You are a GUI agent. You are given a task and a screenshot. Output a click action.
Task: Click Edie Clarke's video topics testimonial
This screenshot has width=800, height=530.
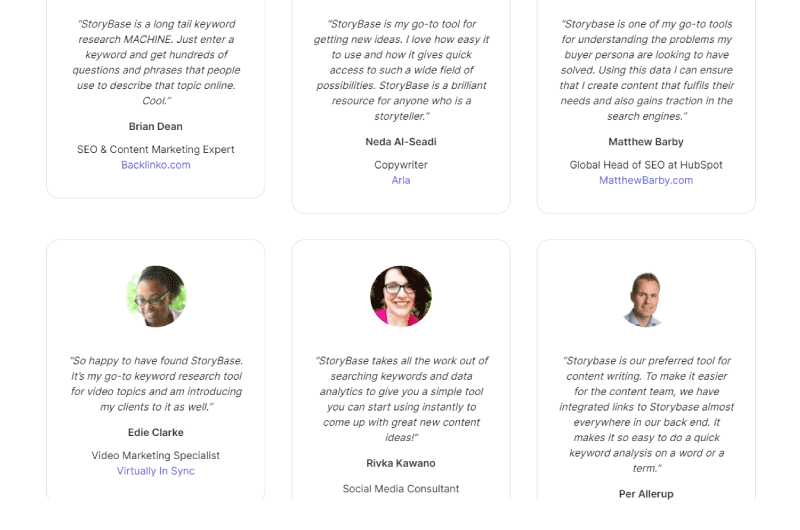pyautogui.click(x=156, y=384)
